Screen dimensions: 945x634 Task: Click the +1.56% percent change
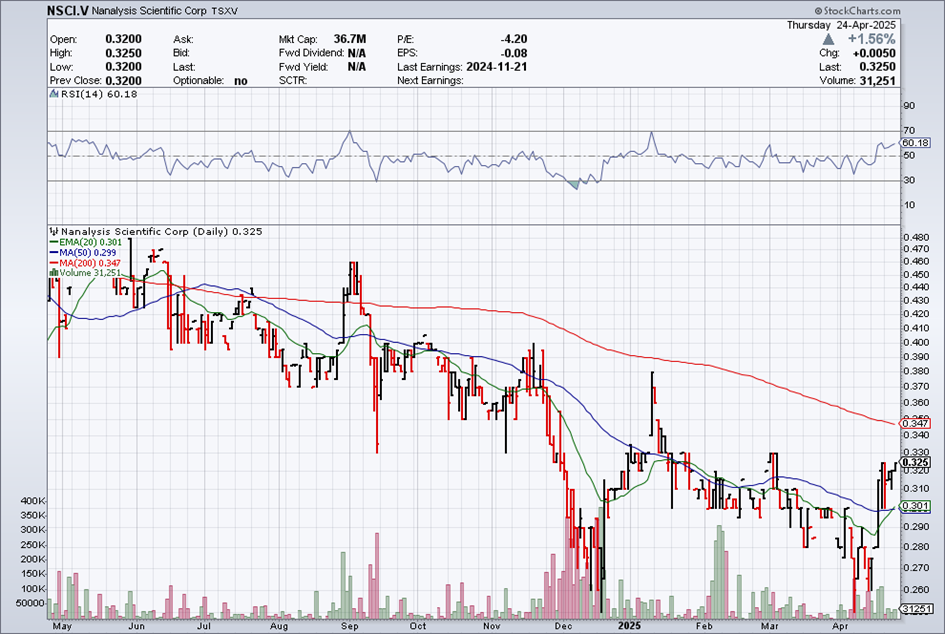(871, 39)
